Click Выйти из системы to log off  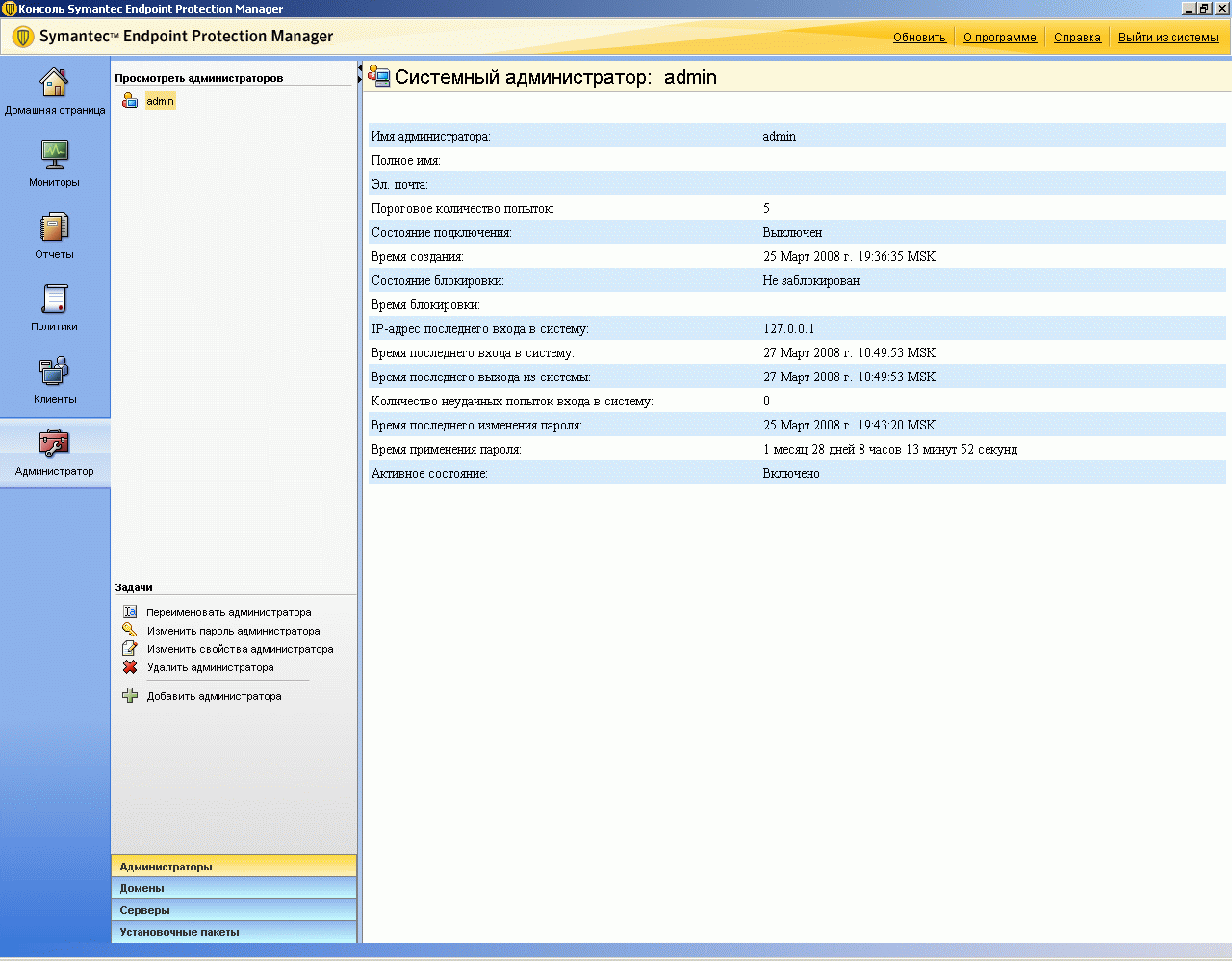(1168, 38)
